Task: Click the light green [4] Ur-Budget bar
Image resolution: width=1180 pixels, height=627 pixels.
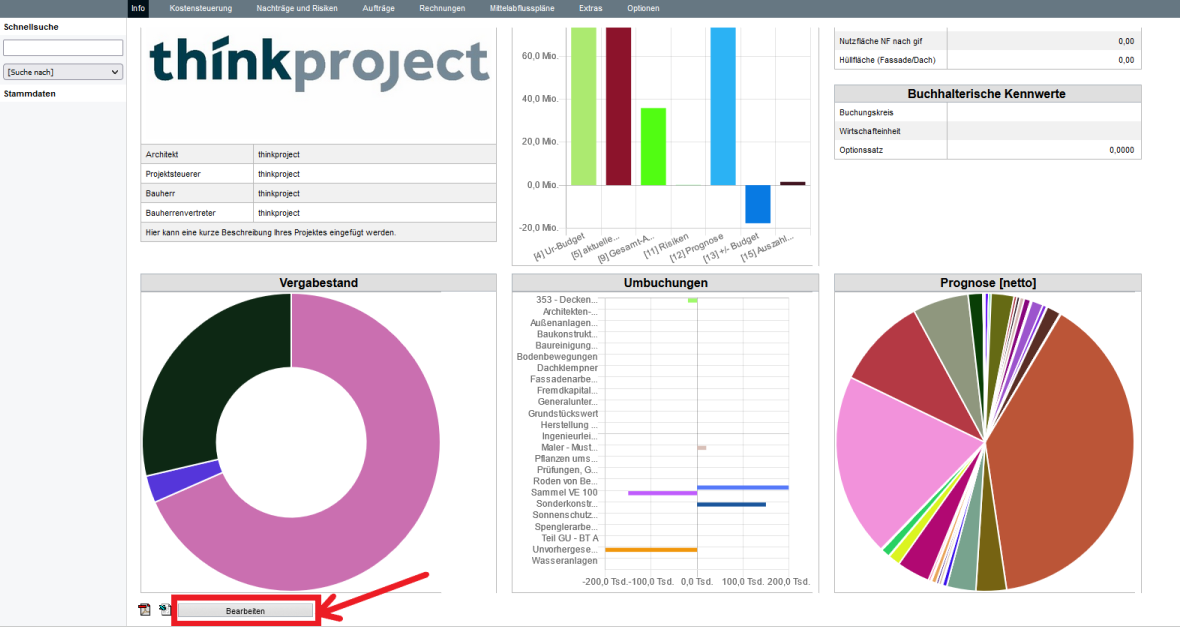Action: [584, 106]
